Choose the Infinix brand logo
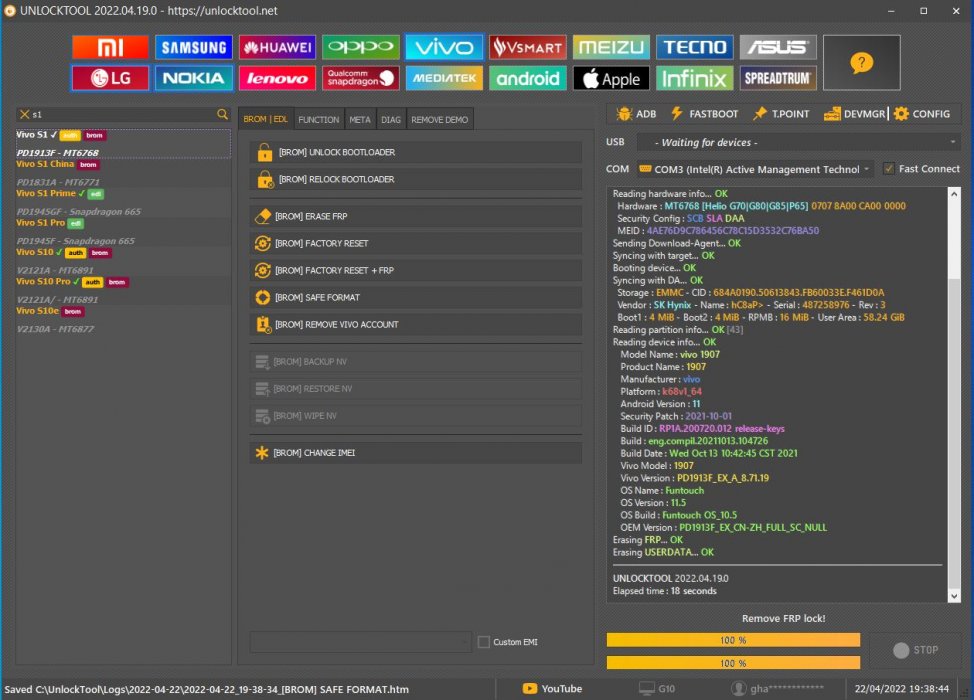Image resolution: width=974 pixels, height=700 pixels. point(694,78)
